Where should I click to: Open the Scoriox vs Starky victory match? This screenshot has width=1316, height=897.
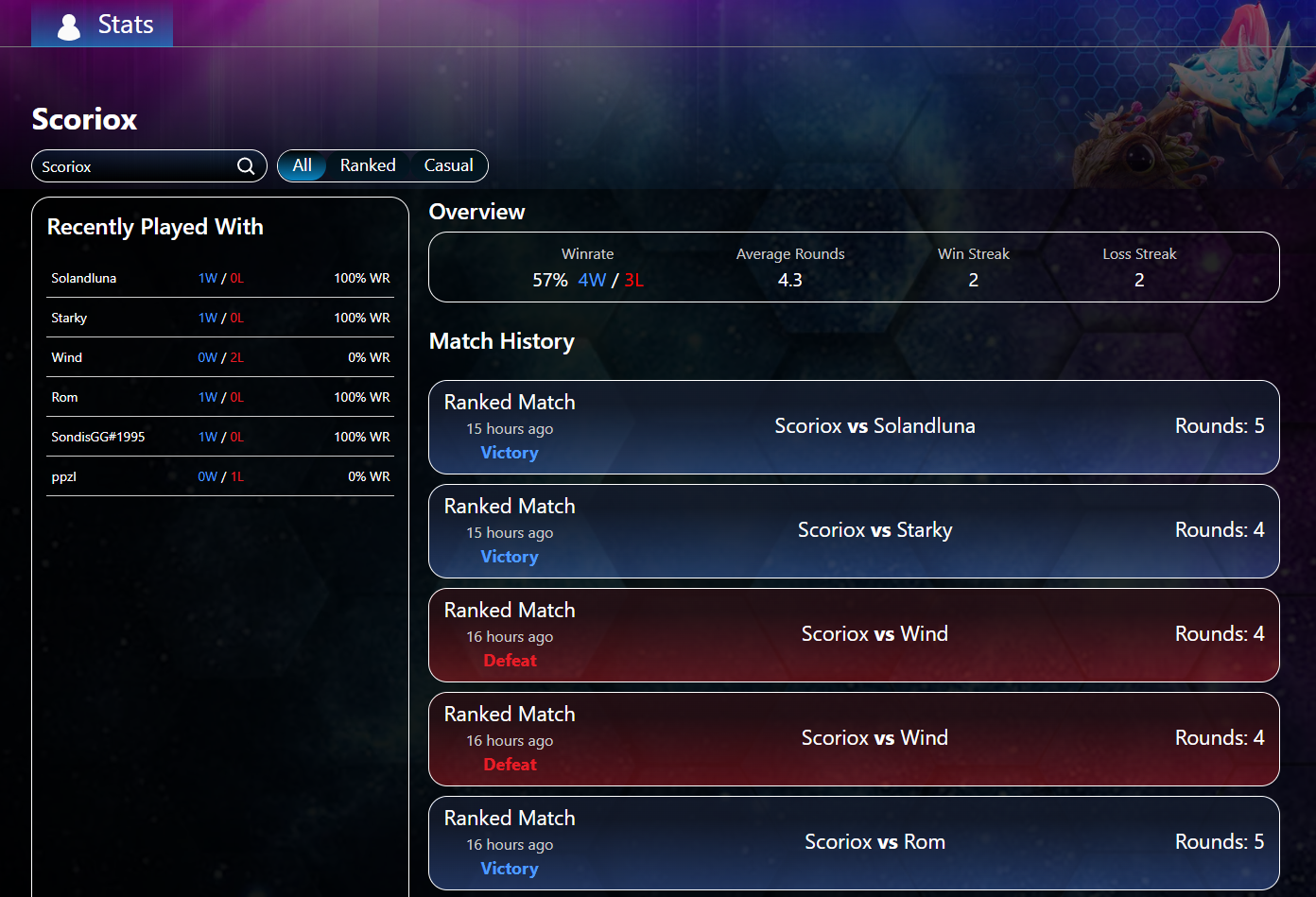[854, 530]
